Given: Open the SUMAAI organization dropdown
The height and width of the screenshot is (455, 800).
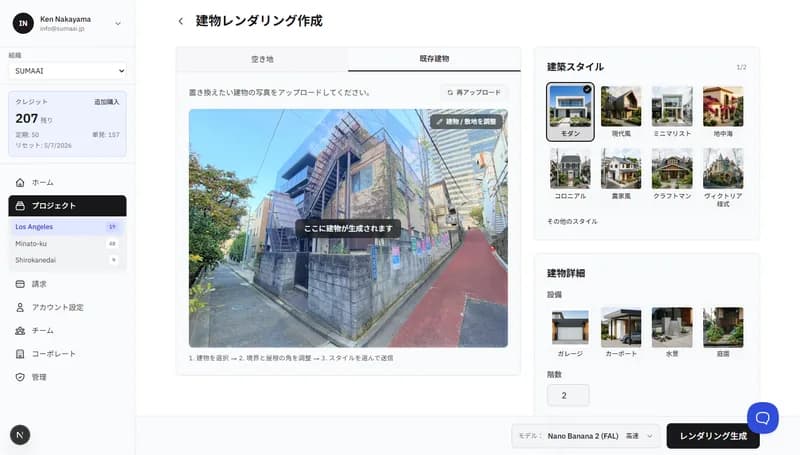Looking at the screenshot, I should tap(67, 71).
